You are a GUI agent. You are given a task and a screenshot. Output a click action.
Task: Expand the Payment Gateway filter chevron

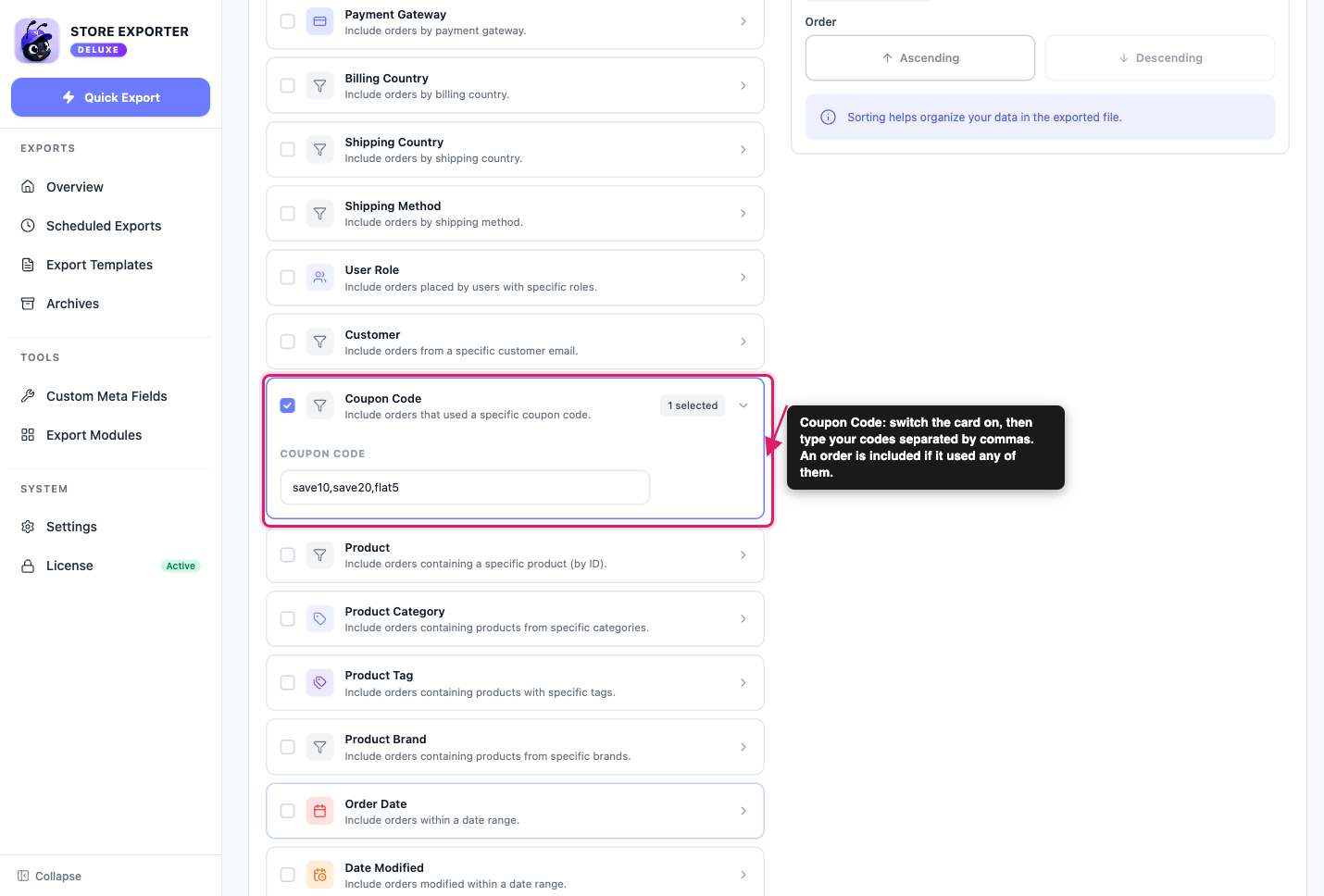743,21
